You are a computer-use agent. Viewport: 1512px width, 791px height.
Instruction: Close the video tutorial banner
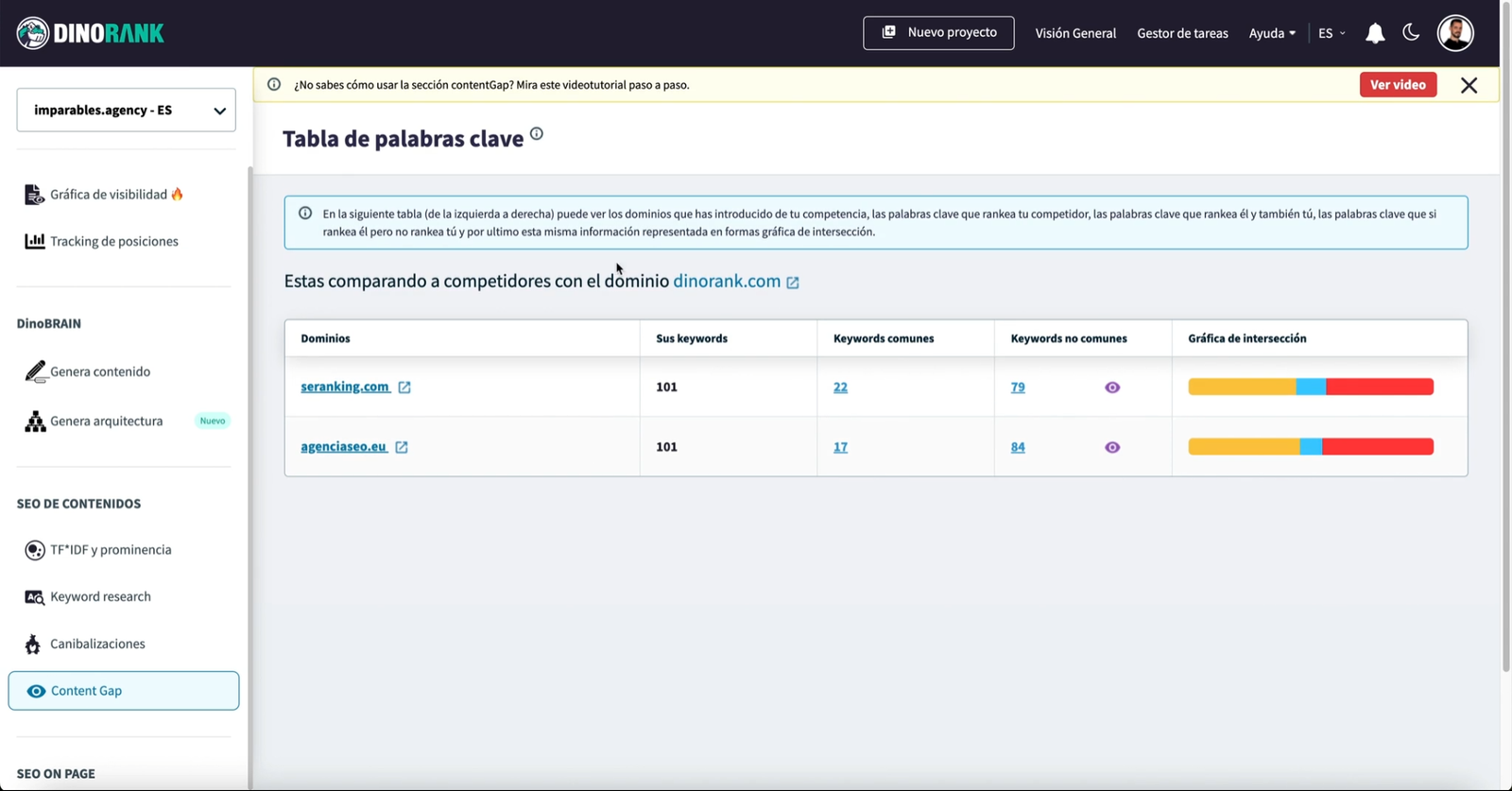tap(1469, 85)
